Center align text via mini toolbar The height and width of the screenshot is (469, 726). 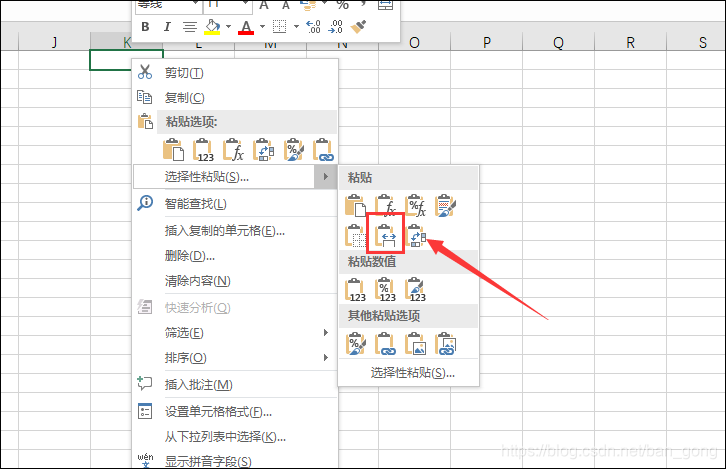189,27
